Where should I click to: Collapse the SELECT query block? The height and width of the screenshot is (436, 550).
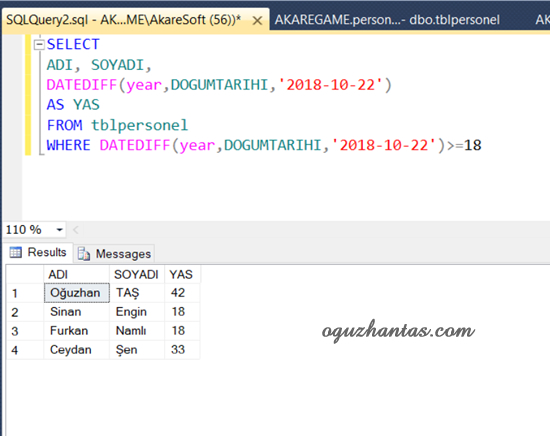pos(39,45)
